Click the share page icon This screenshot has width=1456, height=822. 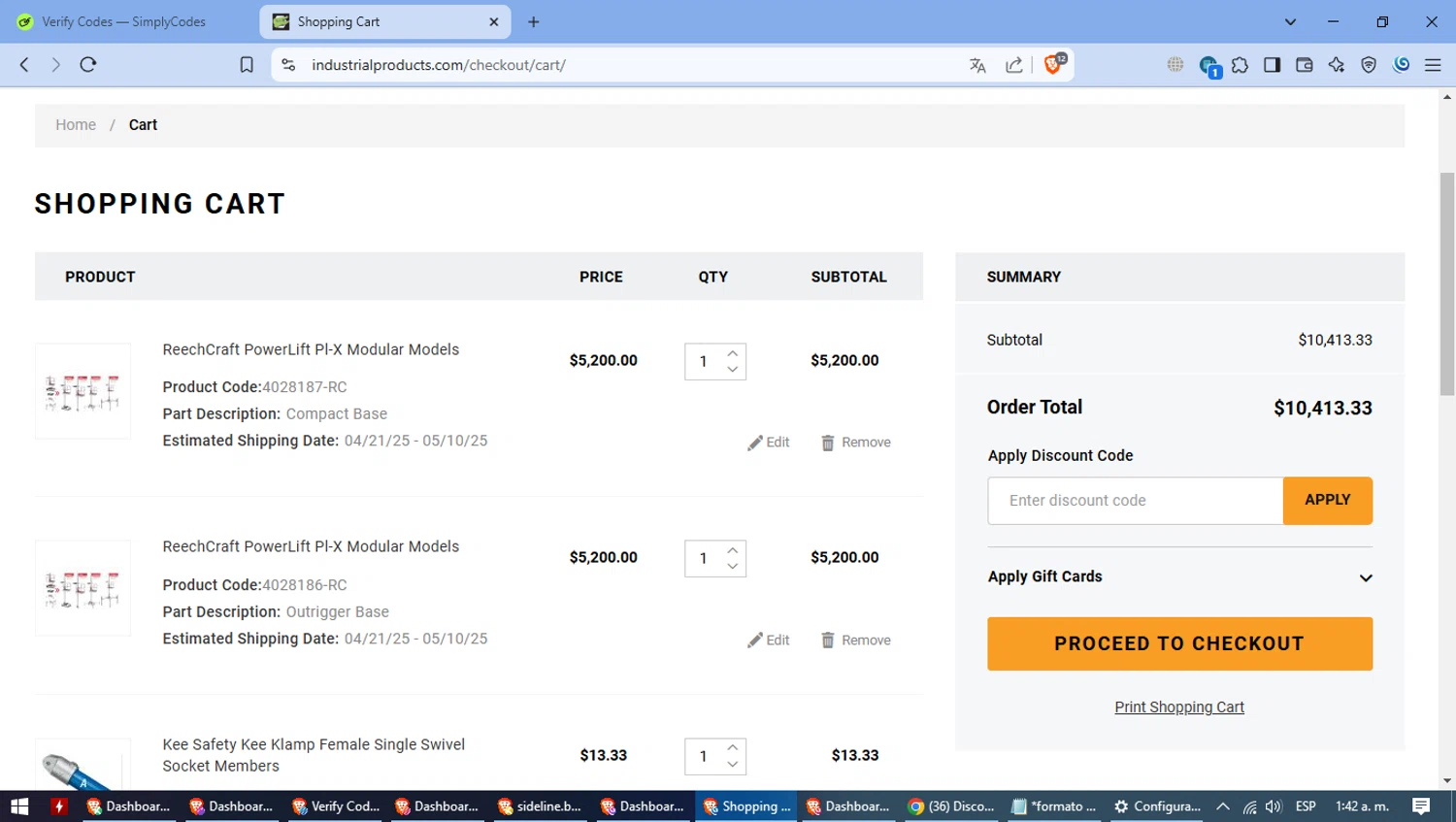1014,65
